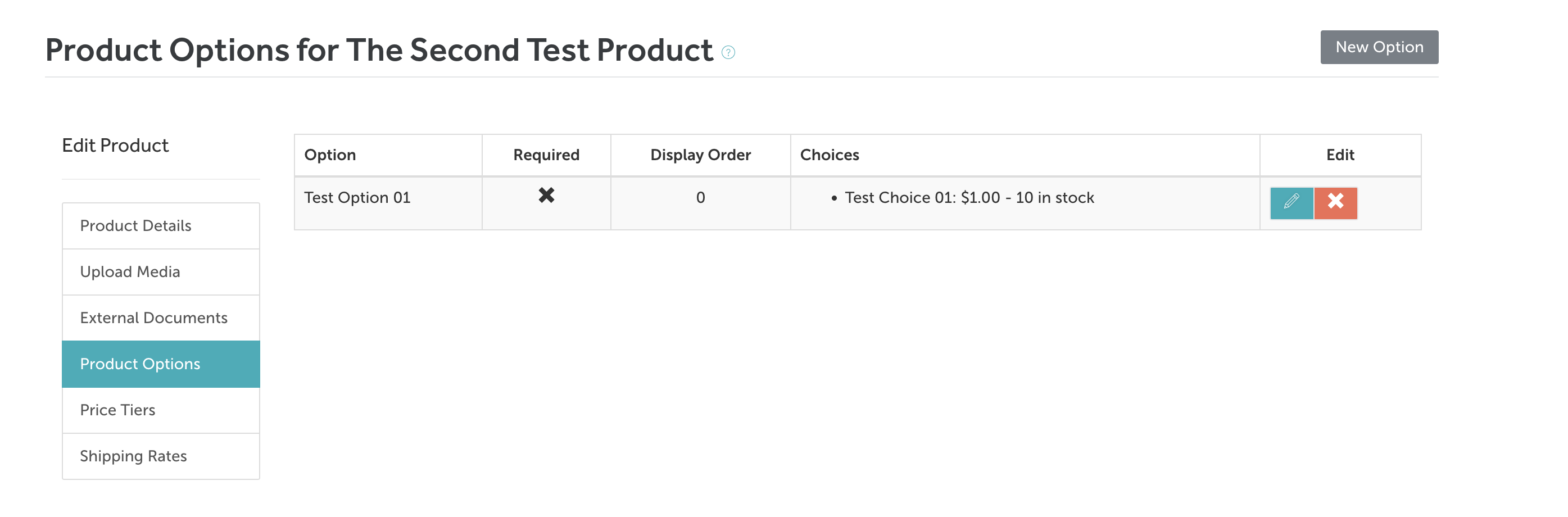Edit Test Option 01 with the pencil icon
This screenshot has width=1568, height=517.
tap(1291, 202)
